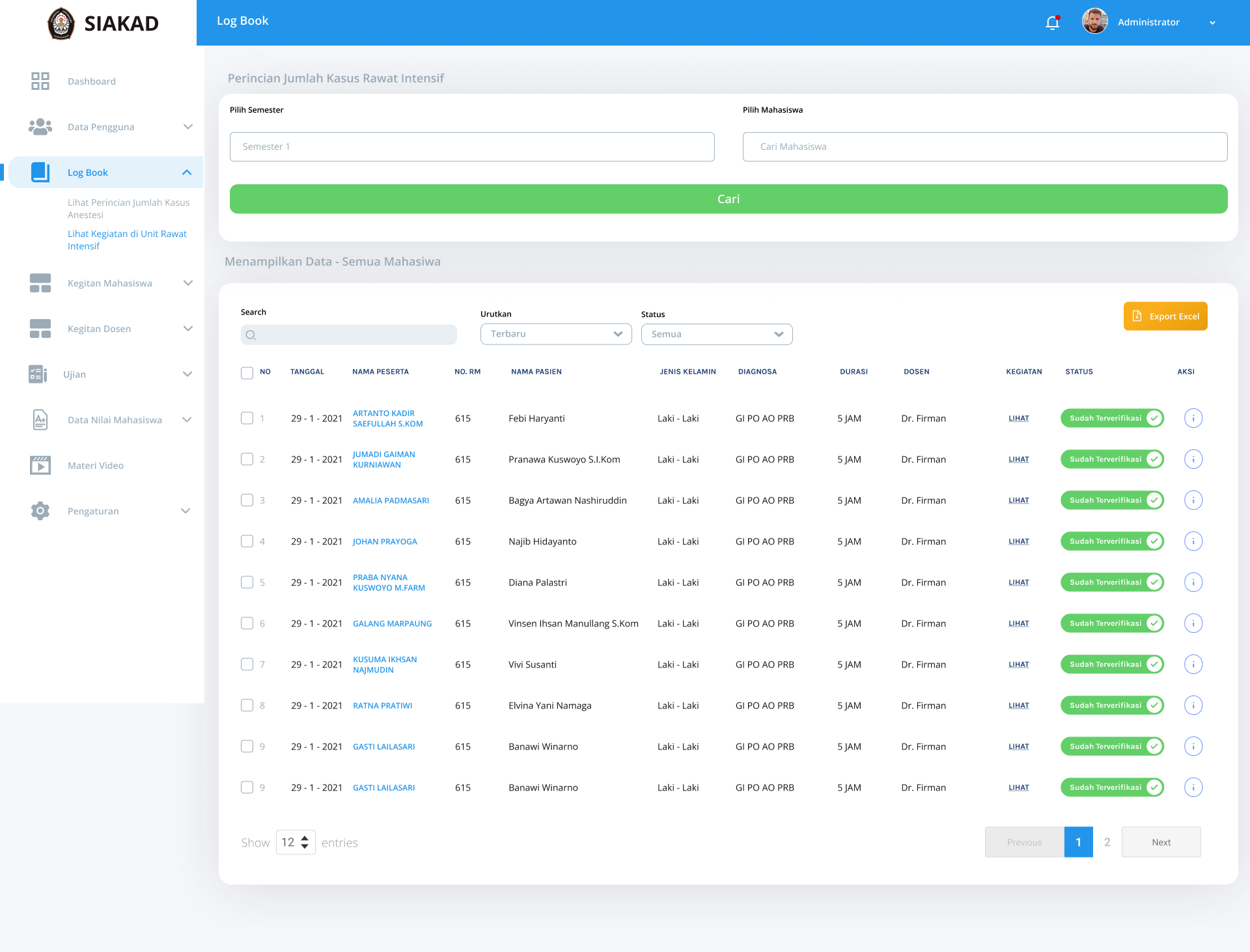
Task: Click info icon for Diana Palastri row
Action: pos(1193,582)
